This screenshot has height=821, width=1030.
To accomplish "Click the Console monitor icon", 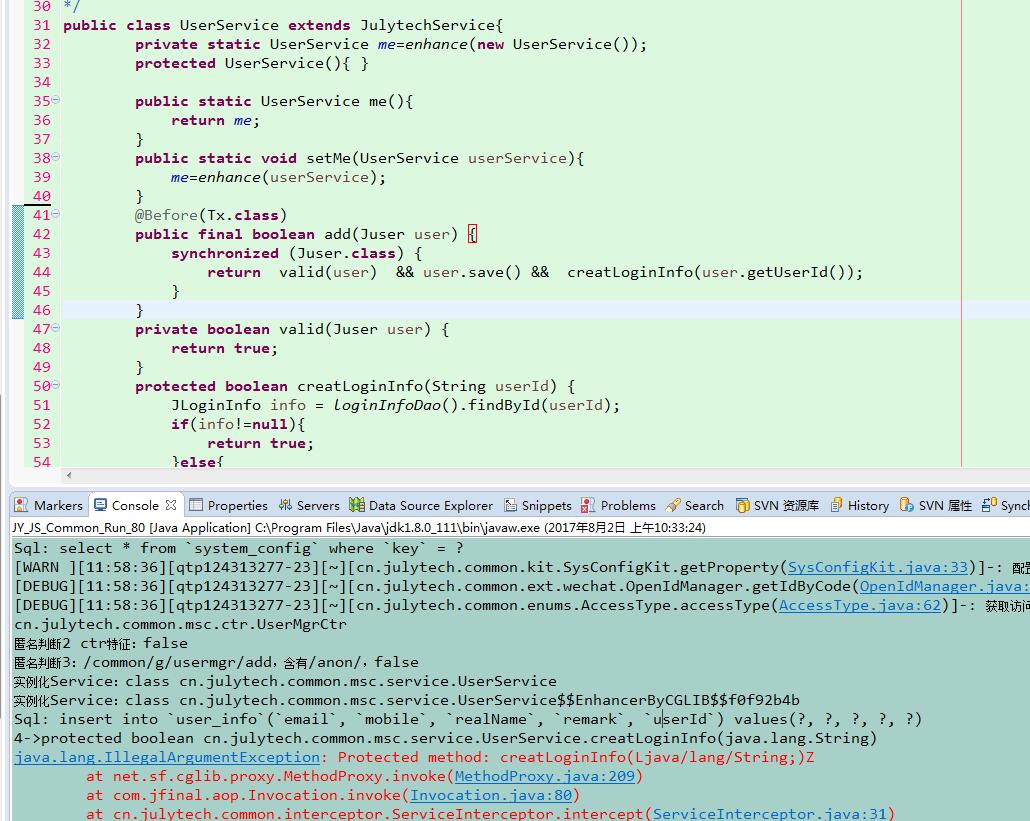I will point(101,504).
